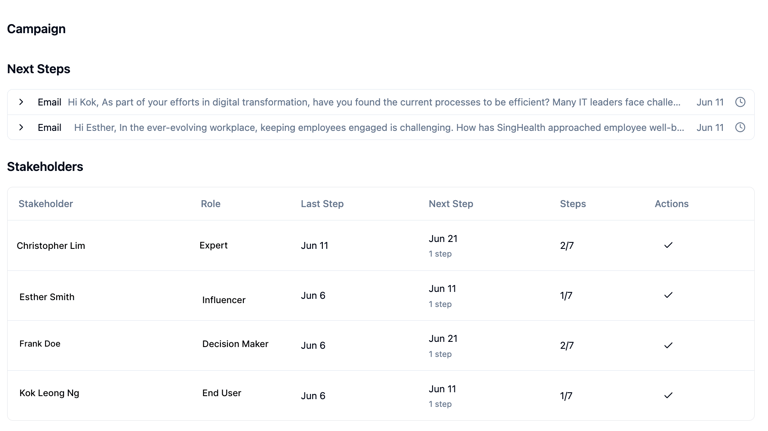The image size is (768, 431).
Task: Click '1 step' under Christopher Lim's Jun 21
Action: 440,254
